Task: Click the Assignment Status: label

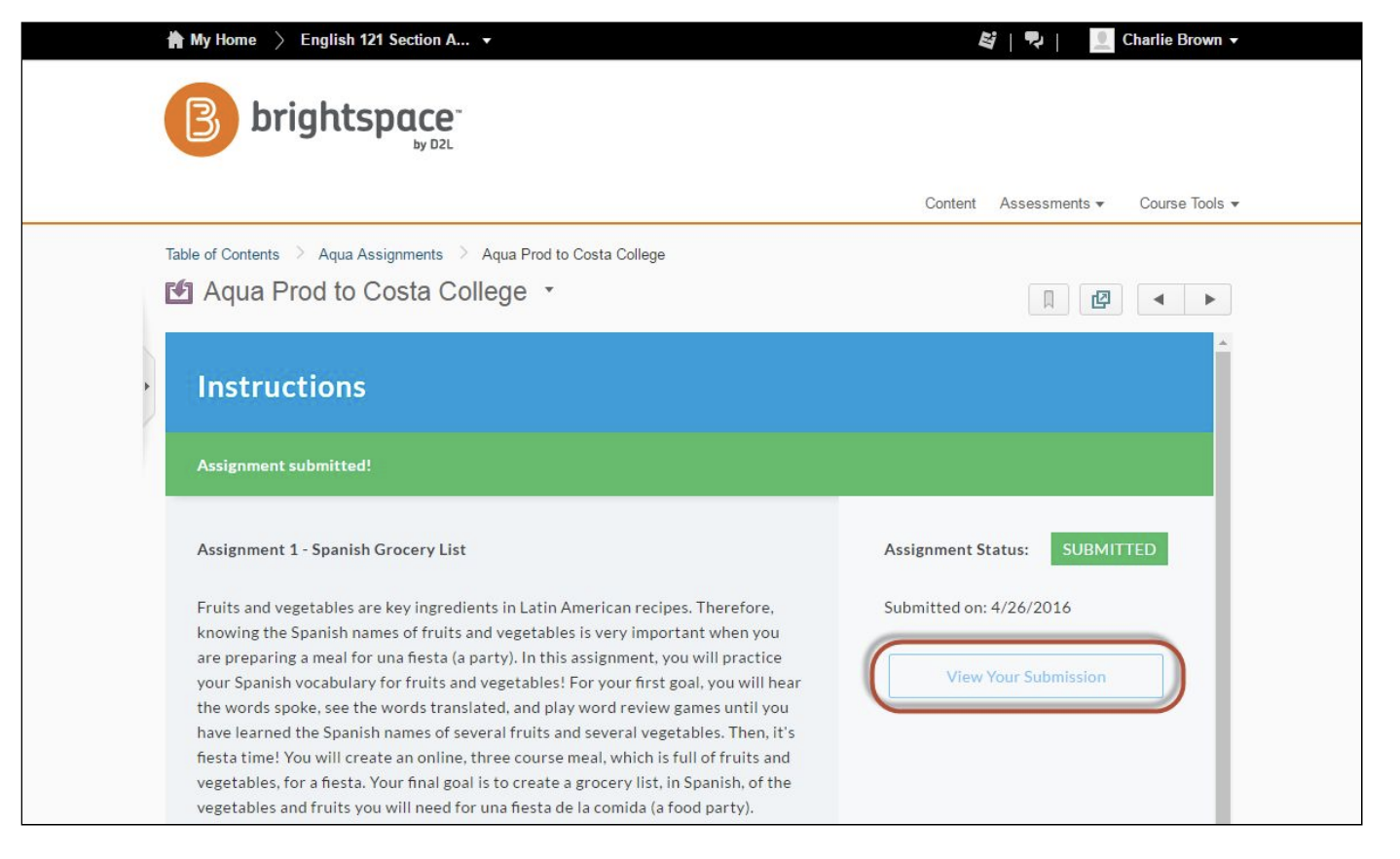Action: pos(956,549)
